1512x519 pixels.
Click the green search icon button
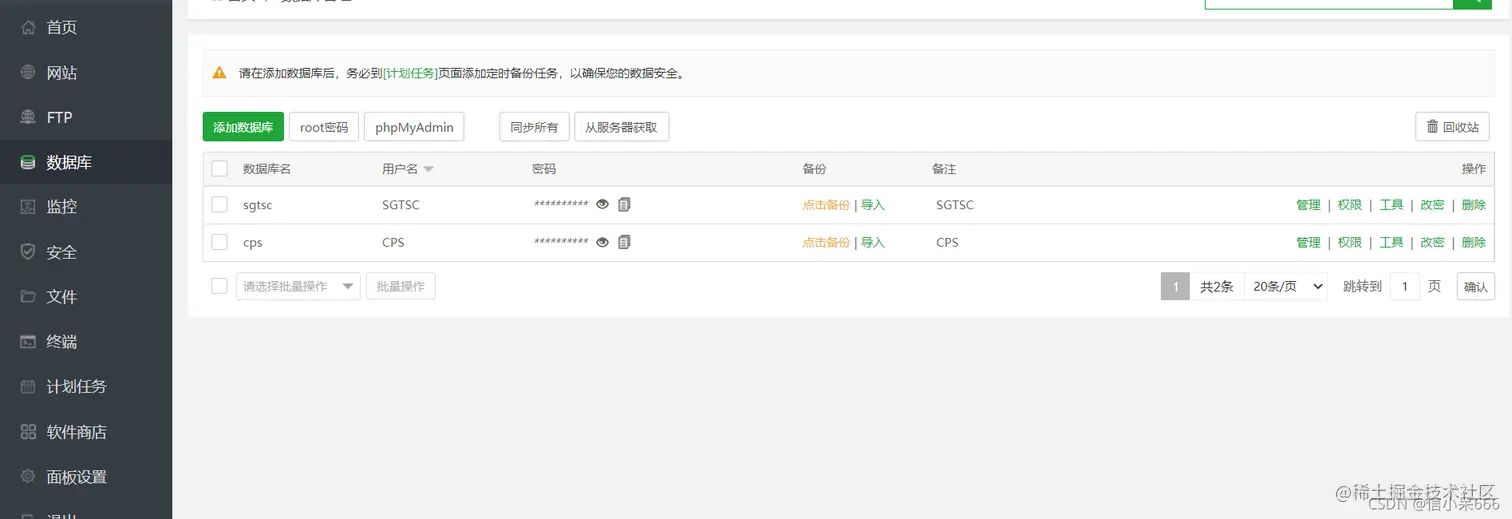[1472, 3]
